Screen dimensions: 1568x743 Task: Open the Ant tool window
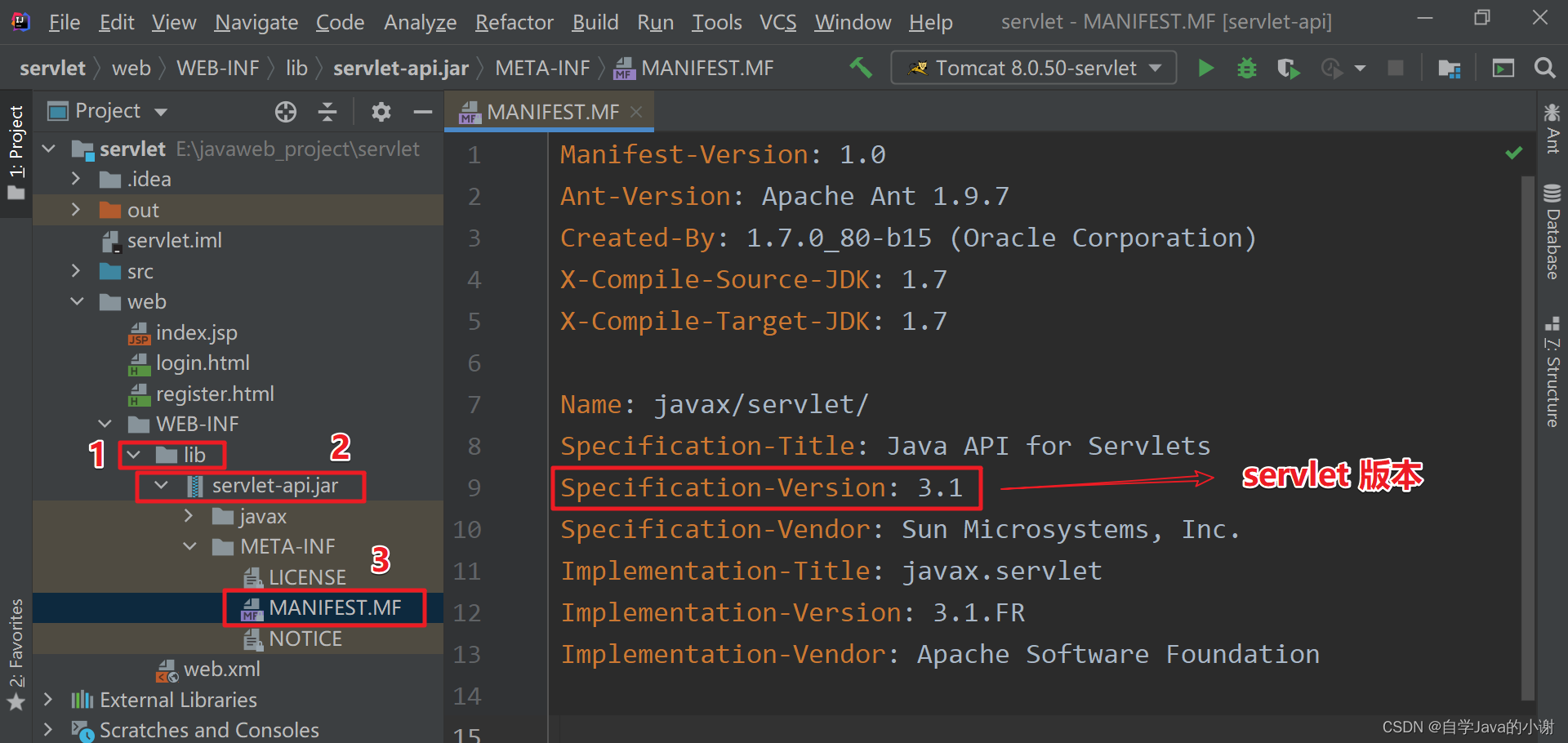[x=1552, y=129]
